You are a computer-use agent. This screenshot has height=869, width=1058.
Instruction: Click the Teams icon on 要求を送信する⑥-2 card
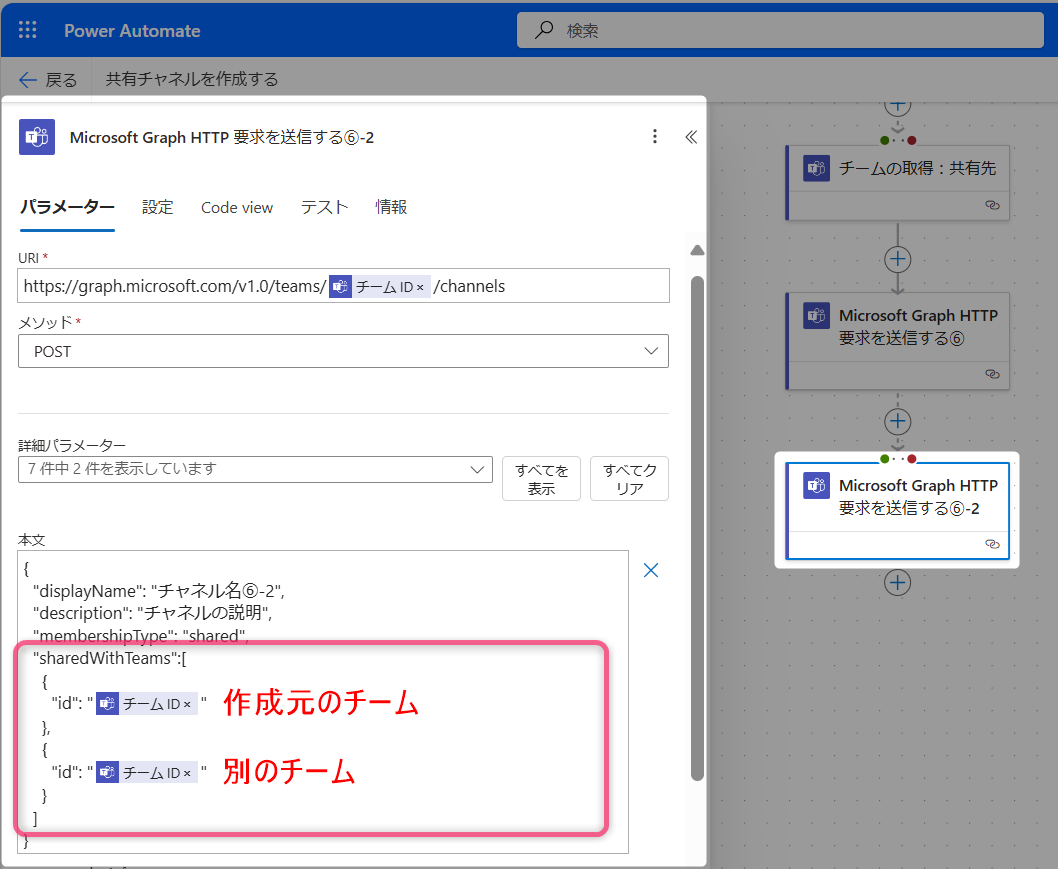[816, 486]
